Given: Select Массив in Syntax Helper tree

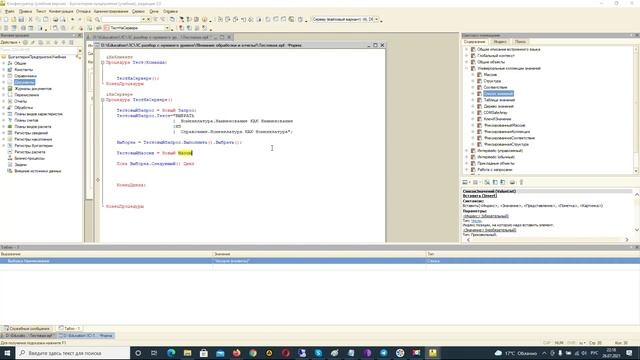Looking at the screenshot, I should 490,75.
